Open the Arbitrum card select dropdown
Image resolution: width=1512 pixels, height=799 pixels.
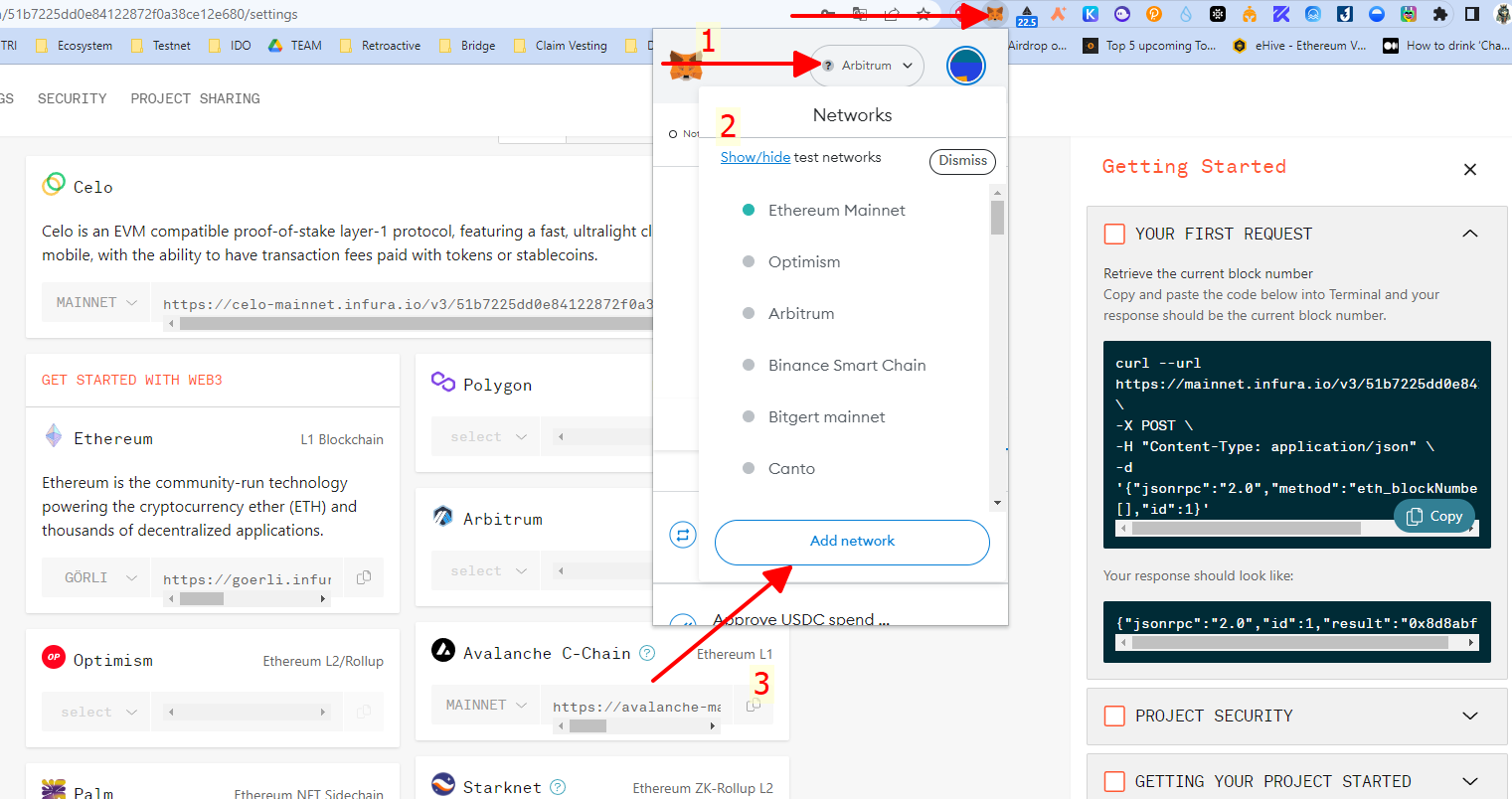click(x=485, y=570)
